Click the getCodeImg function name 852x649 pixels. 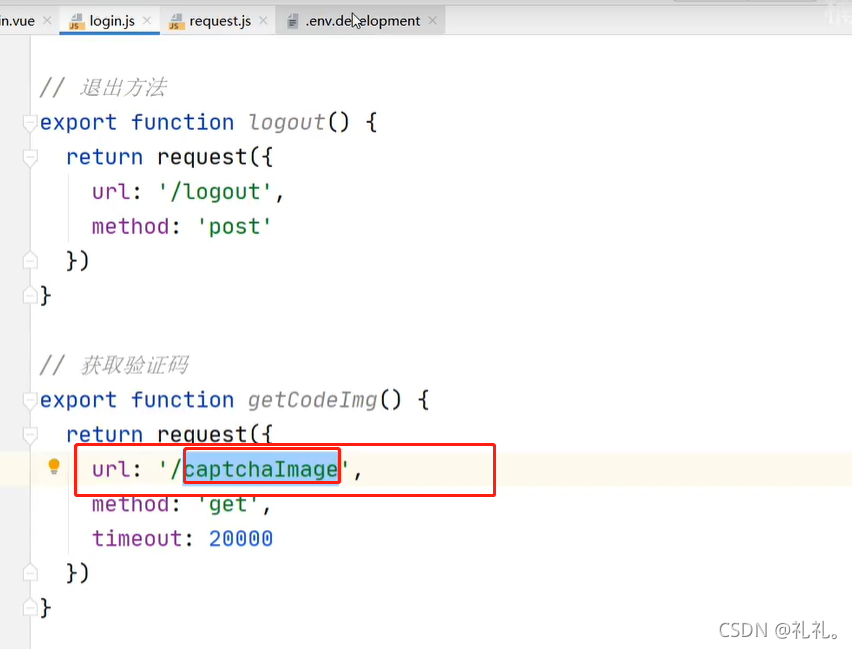pyautogui.click(x=312, y=400)
